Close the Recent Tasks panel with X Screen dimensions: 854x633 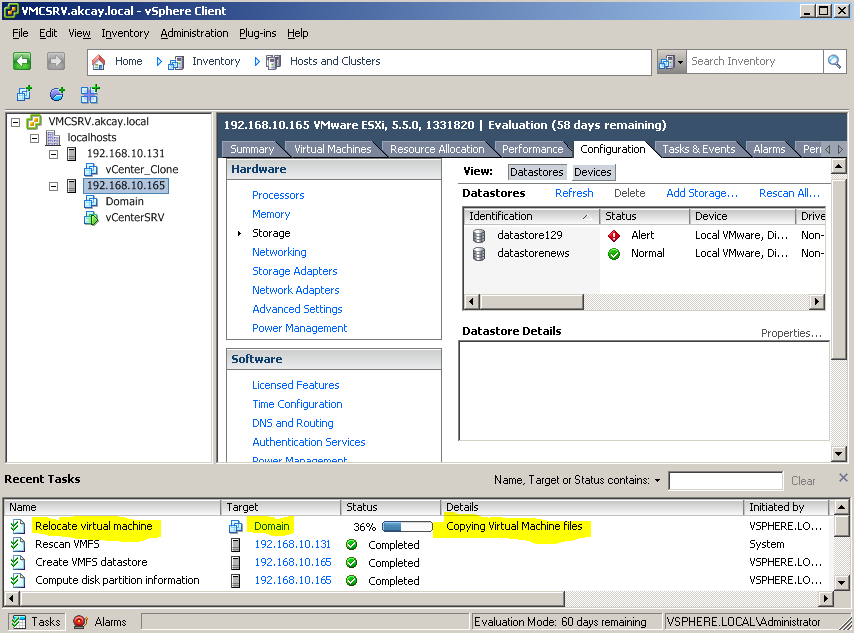pyautogui.click(x=843, y=478)
